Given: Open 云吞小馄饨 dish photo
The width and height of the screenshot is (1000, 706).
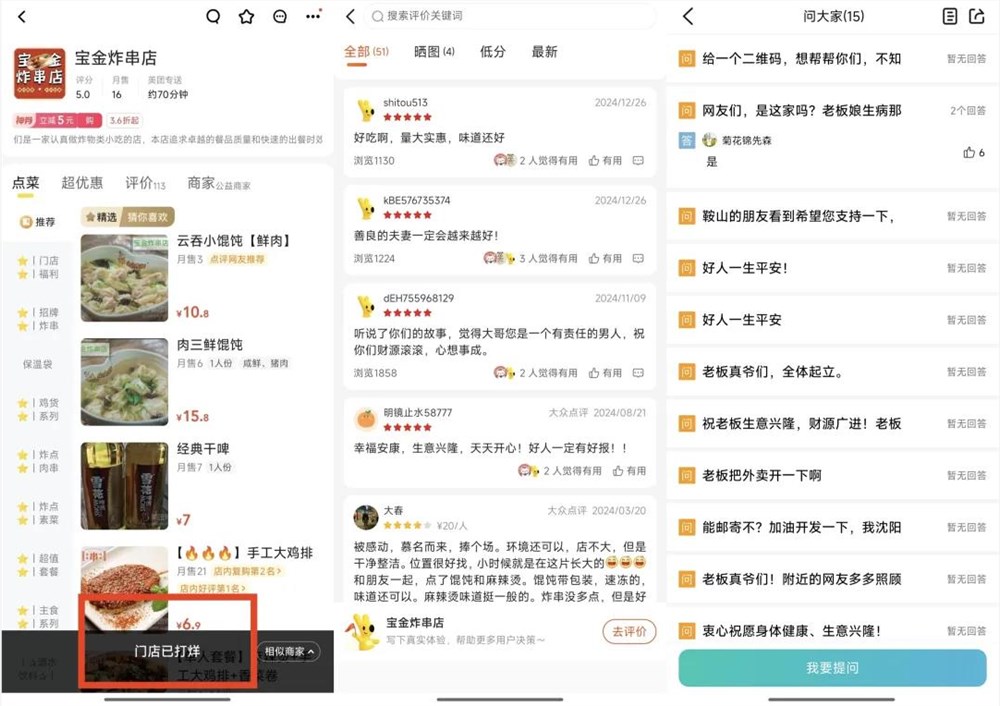Looking at the screenshot, I should (x=124, y=278).
